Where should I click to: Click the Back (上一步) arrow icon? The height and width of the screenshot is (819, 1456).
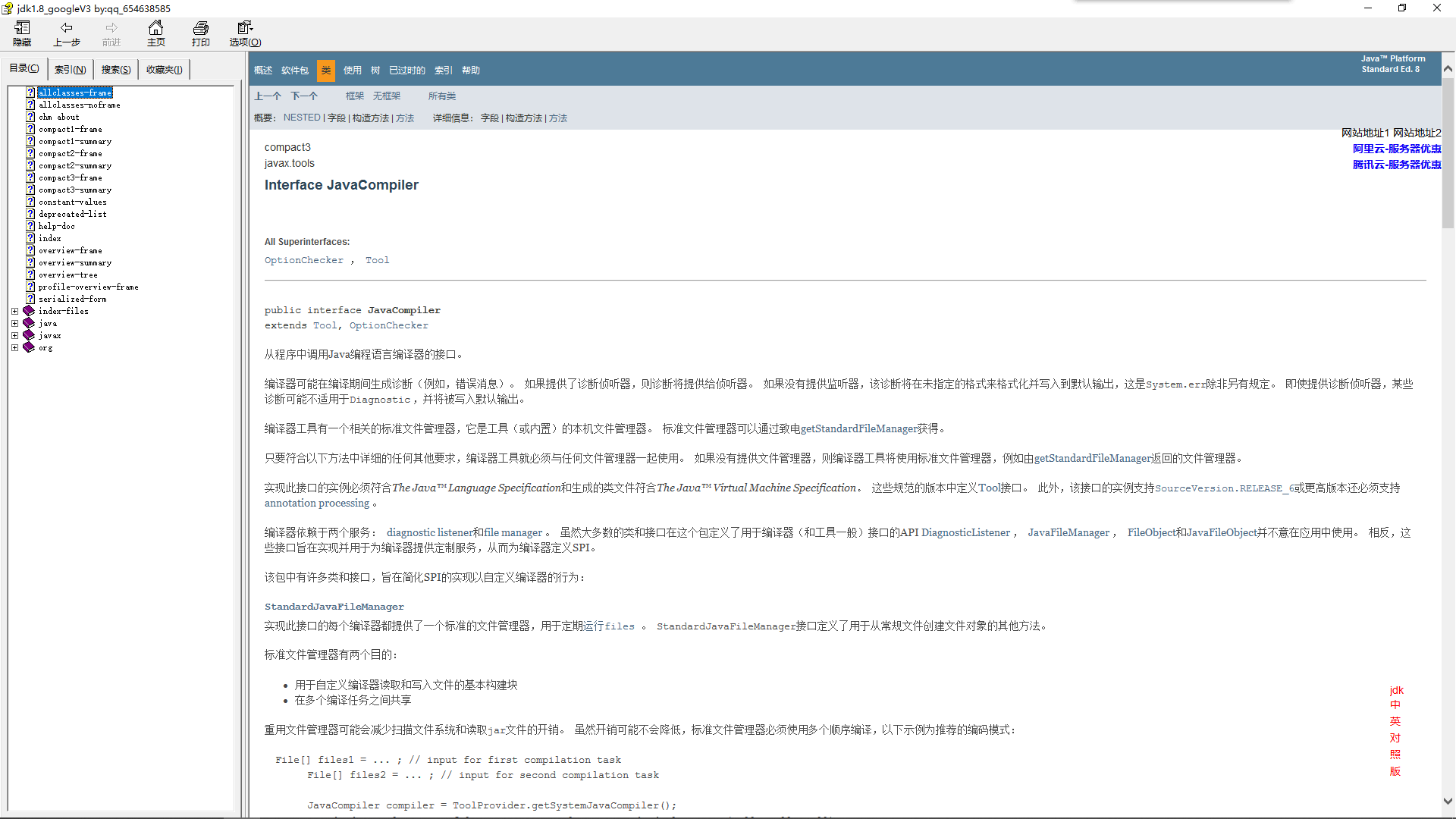(x=67, y=28)
